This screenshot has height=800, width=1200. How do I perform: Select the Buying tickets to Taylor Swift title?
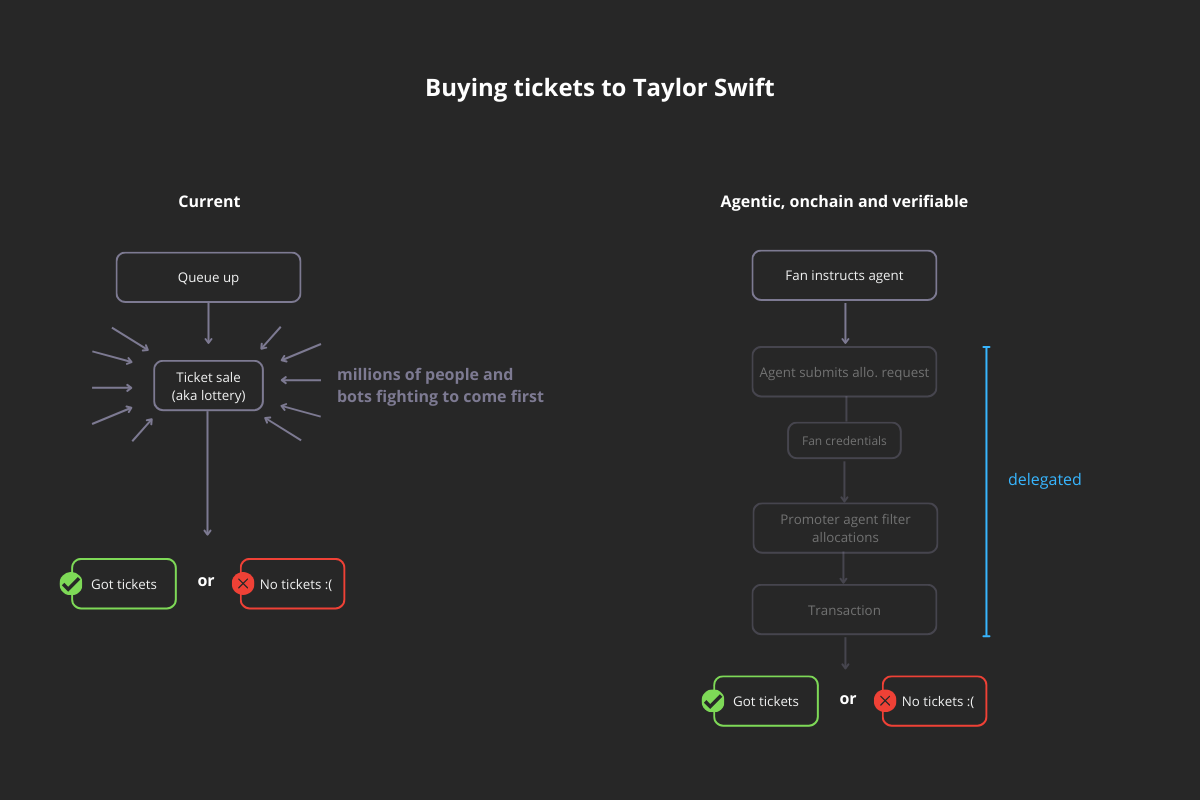coord(600,88)
